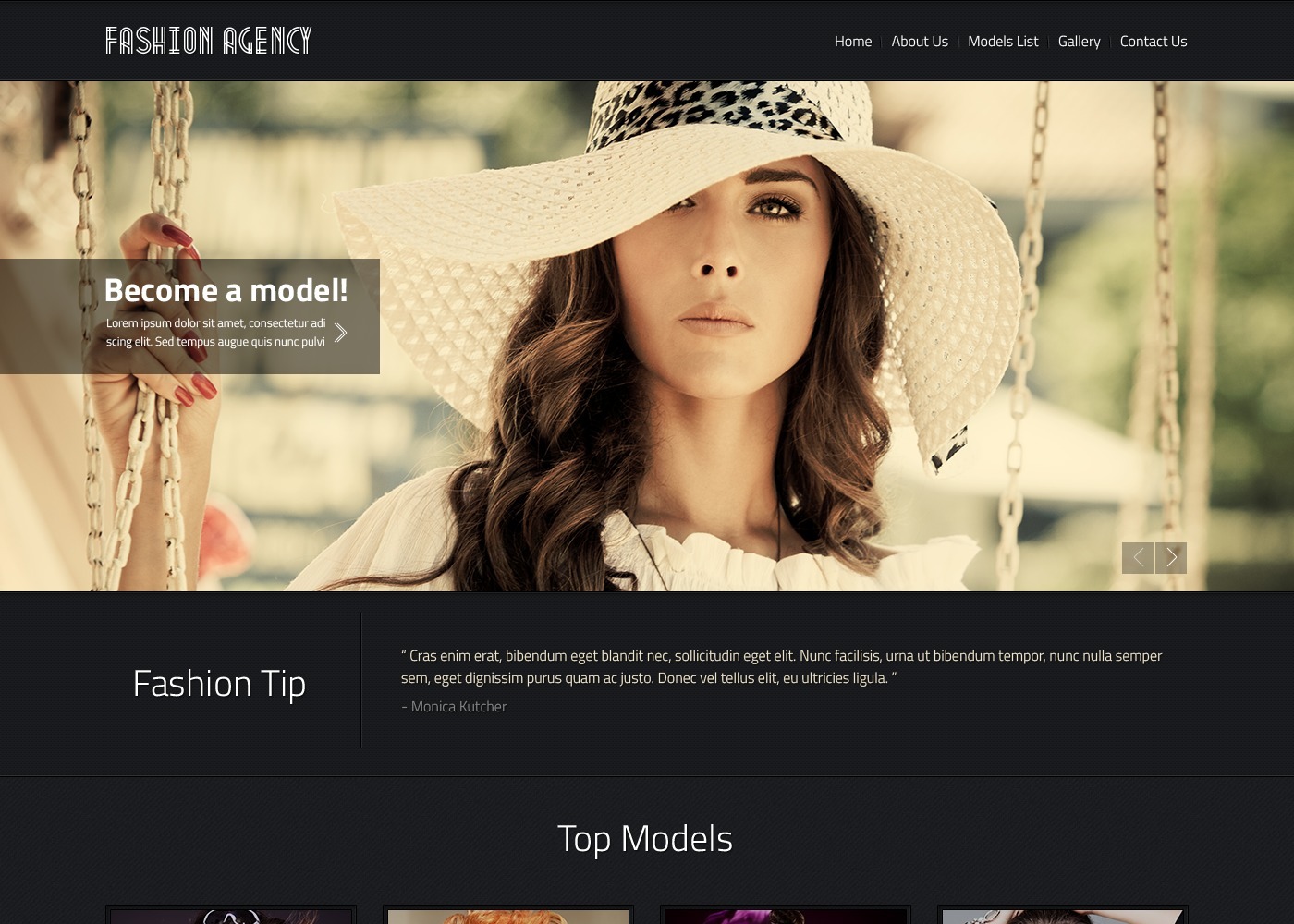Open the Models List page

click(x=1002, y=42)
